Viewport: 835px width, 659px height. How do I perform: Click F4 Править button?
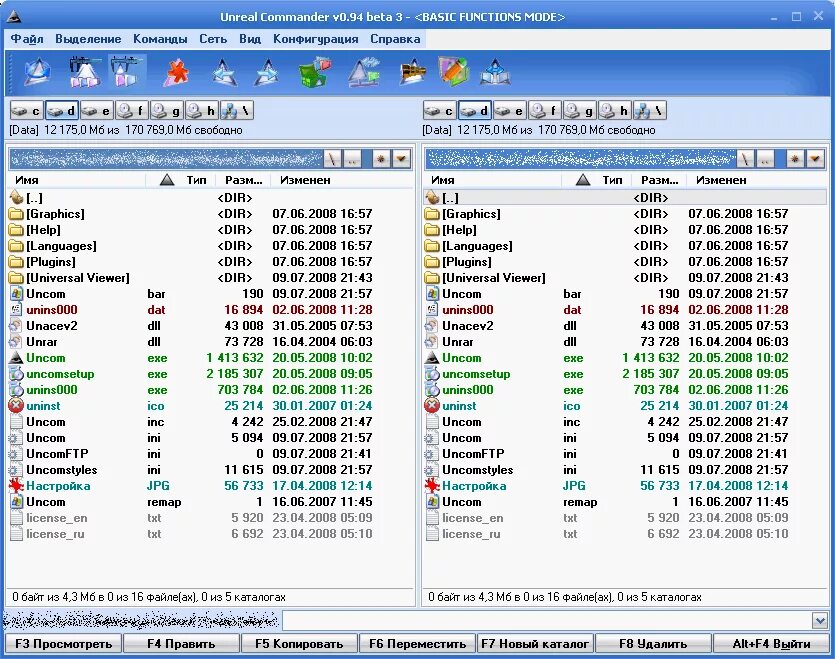coord(181,644)
